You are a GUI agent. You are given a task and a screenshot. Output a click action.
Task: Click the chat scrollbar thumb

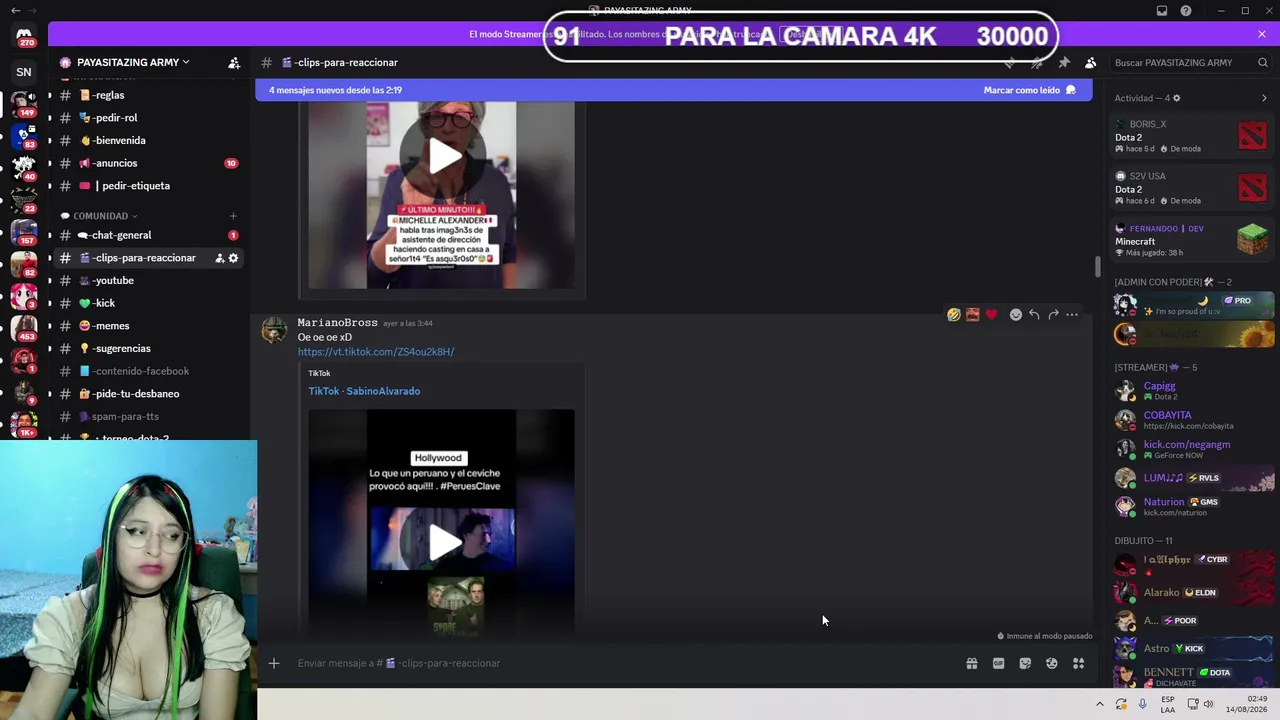1097,267
